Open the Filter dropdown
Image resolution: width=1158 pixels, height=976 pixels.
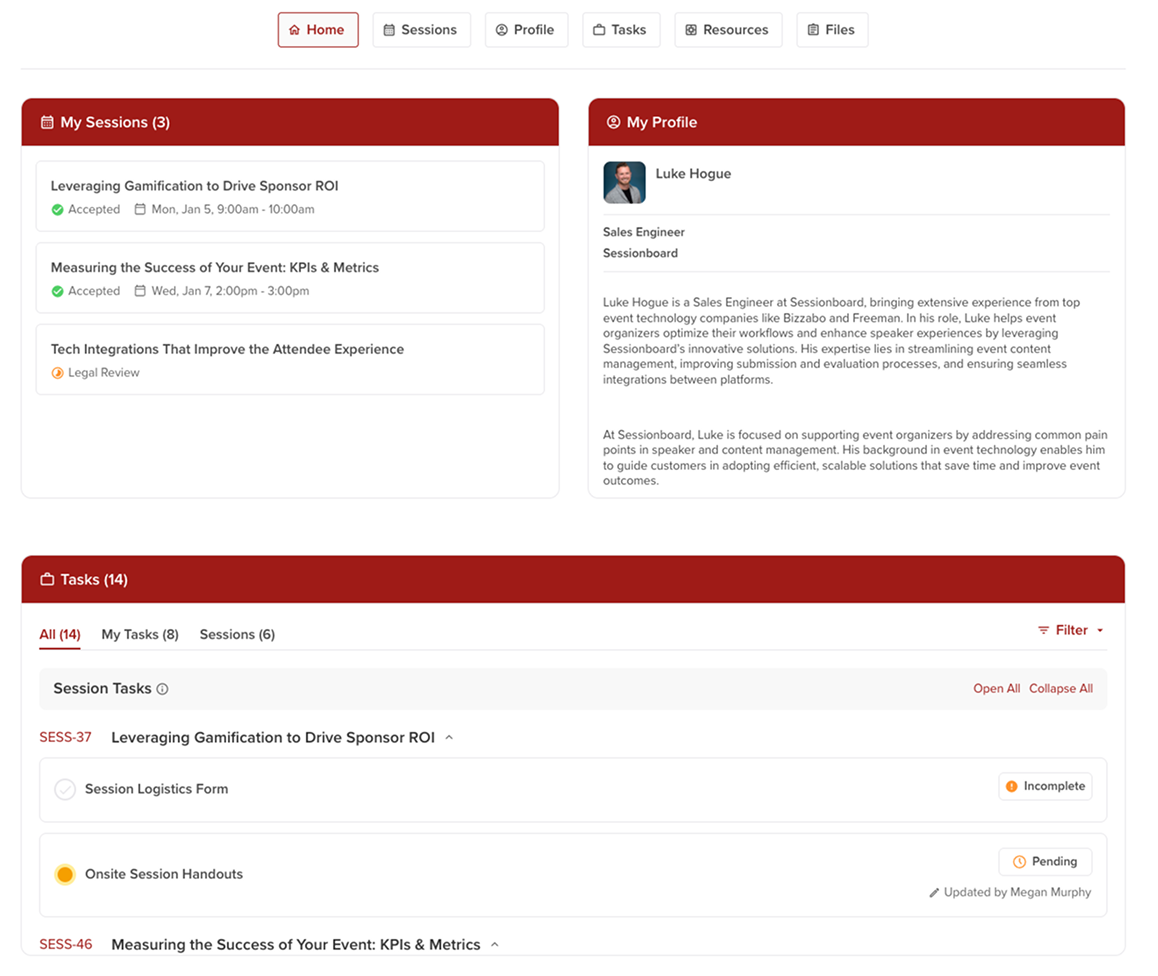(x=1069, y=630)
